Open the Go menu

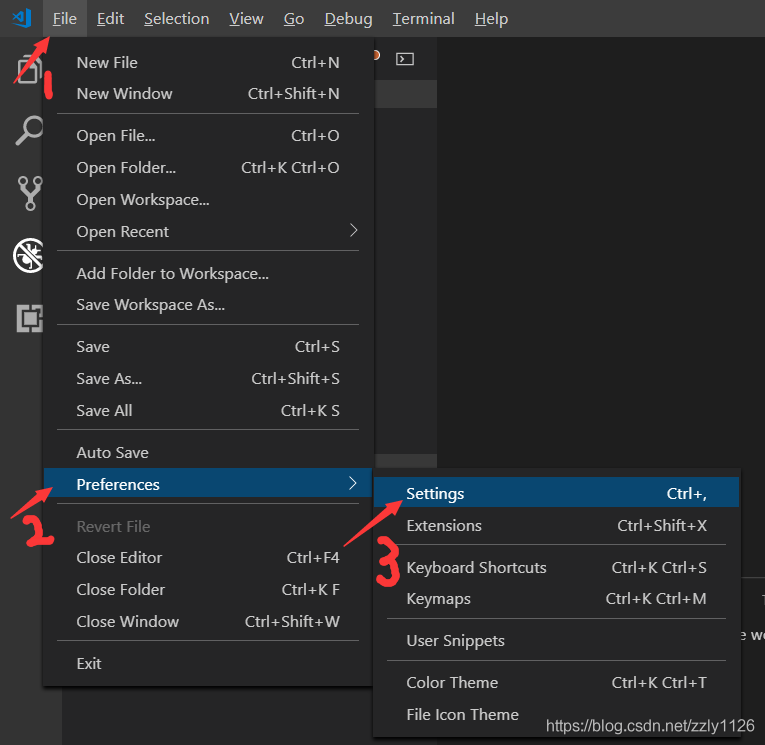tap(294, 19)
